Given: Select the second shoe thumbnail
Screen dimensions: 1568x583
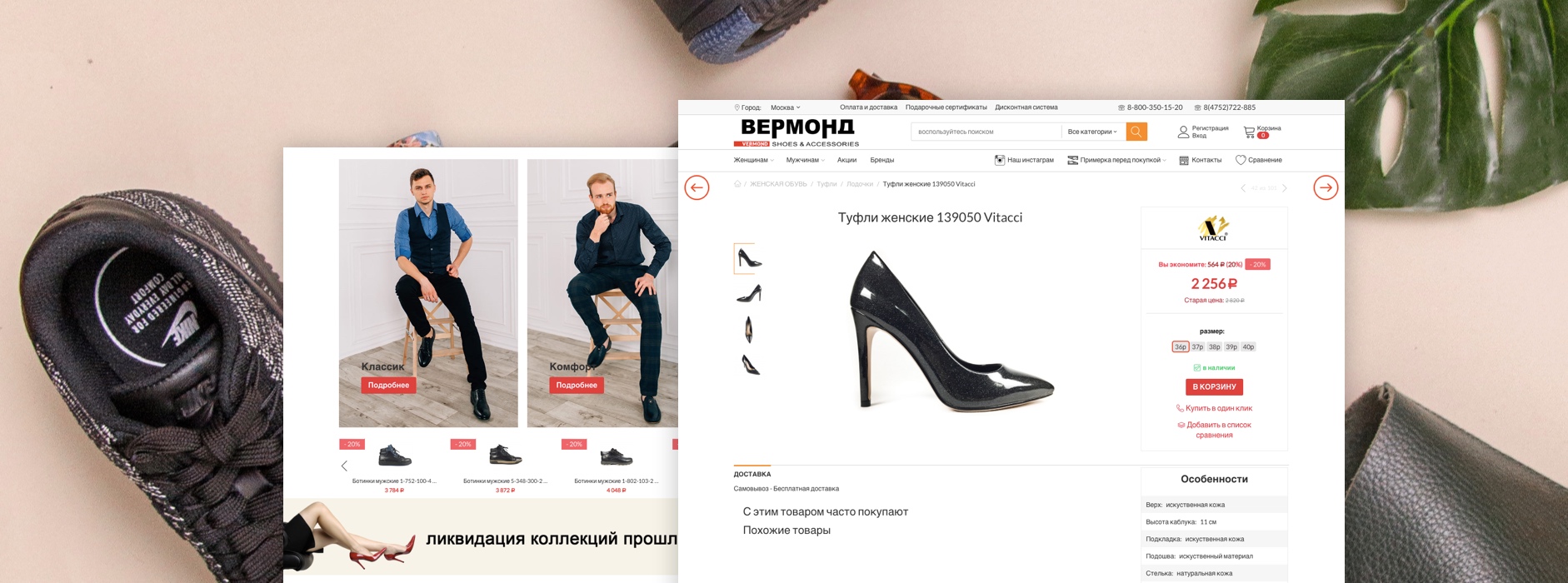Looking at the screenshot, I should (749, 293).
